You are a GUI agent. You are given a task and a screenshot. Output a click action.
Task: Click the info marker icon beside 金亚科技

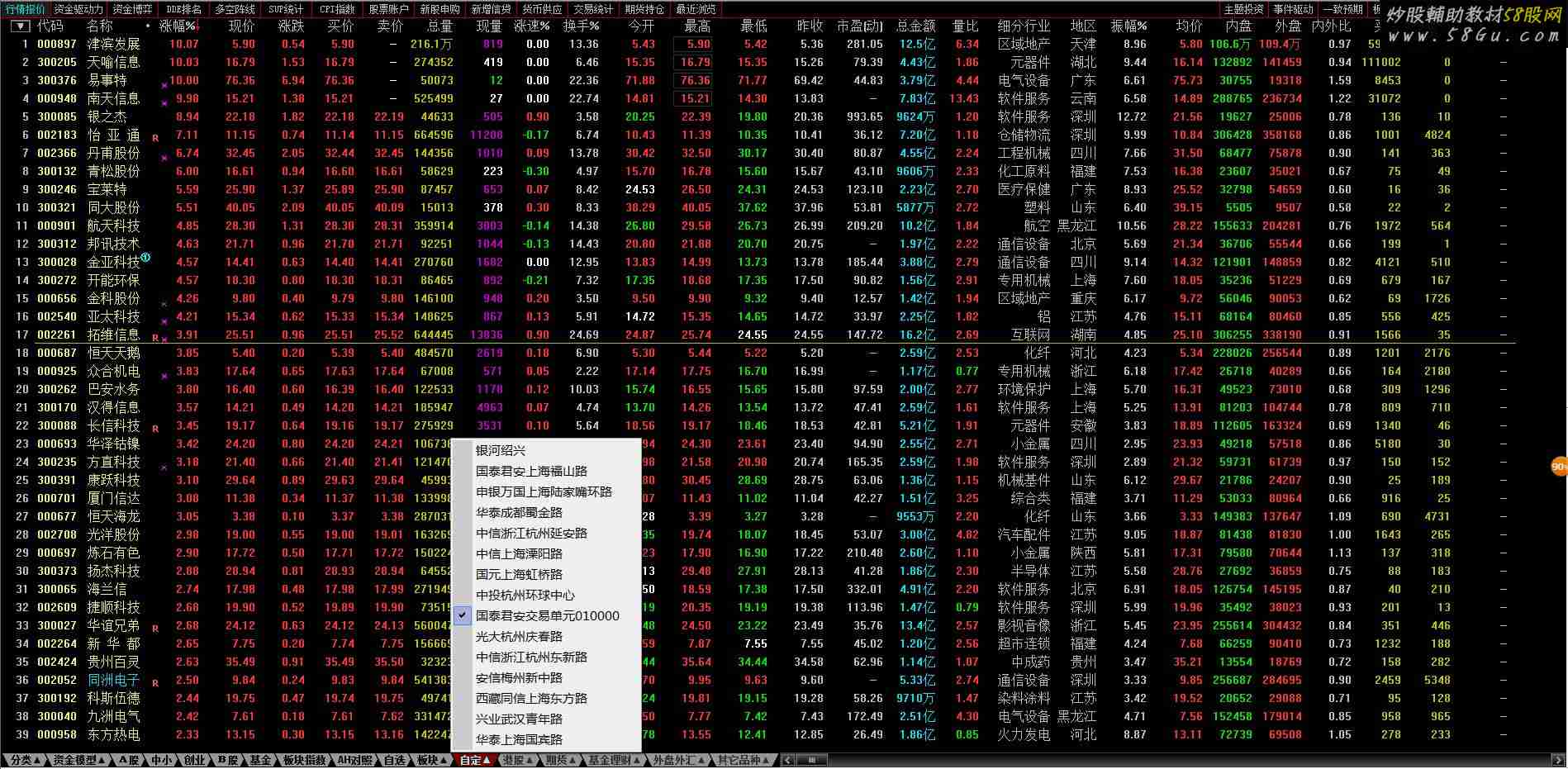point(145,258)
